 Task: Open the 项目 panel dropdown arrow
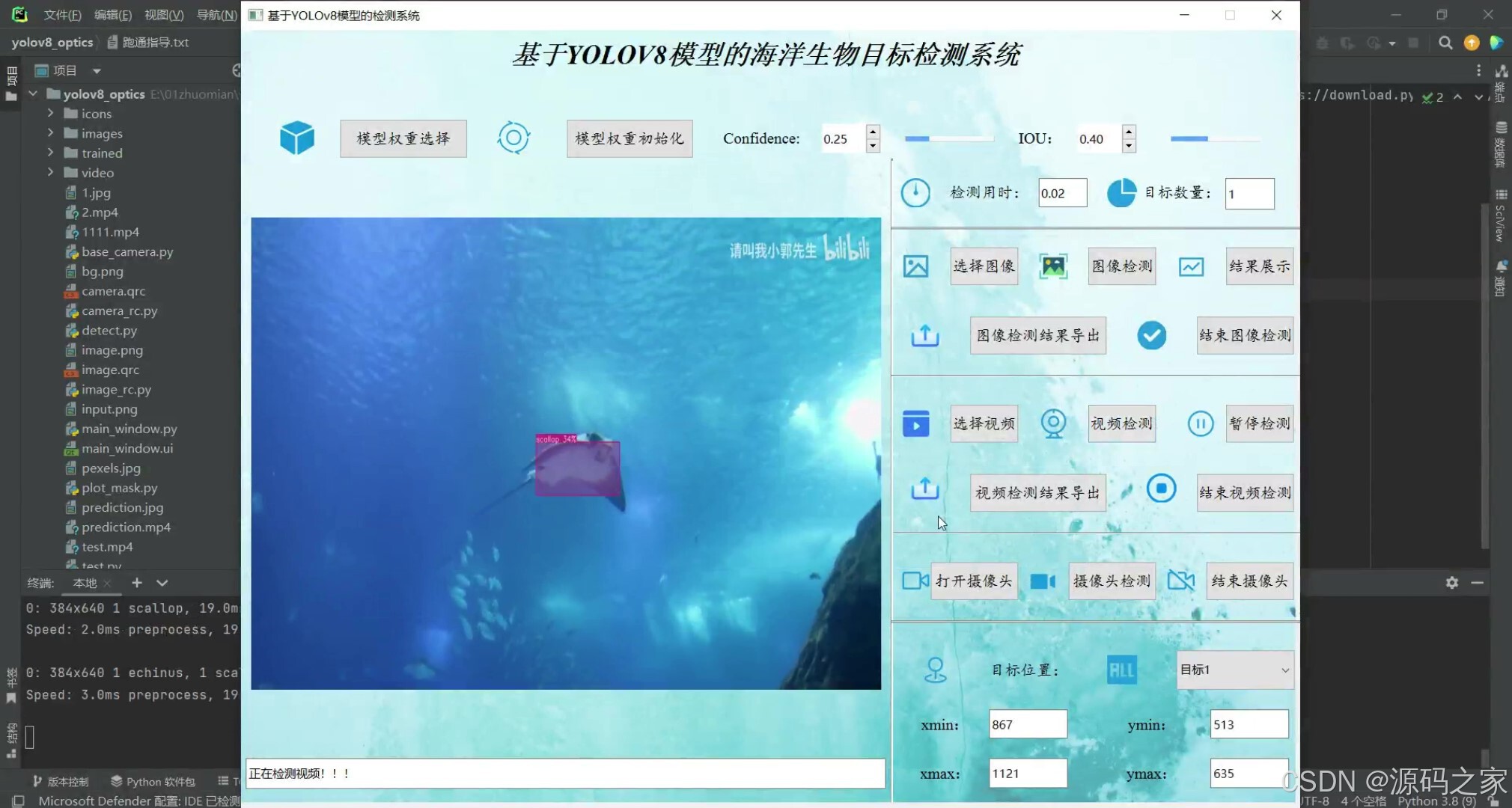[97, 70]
